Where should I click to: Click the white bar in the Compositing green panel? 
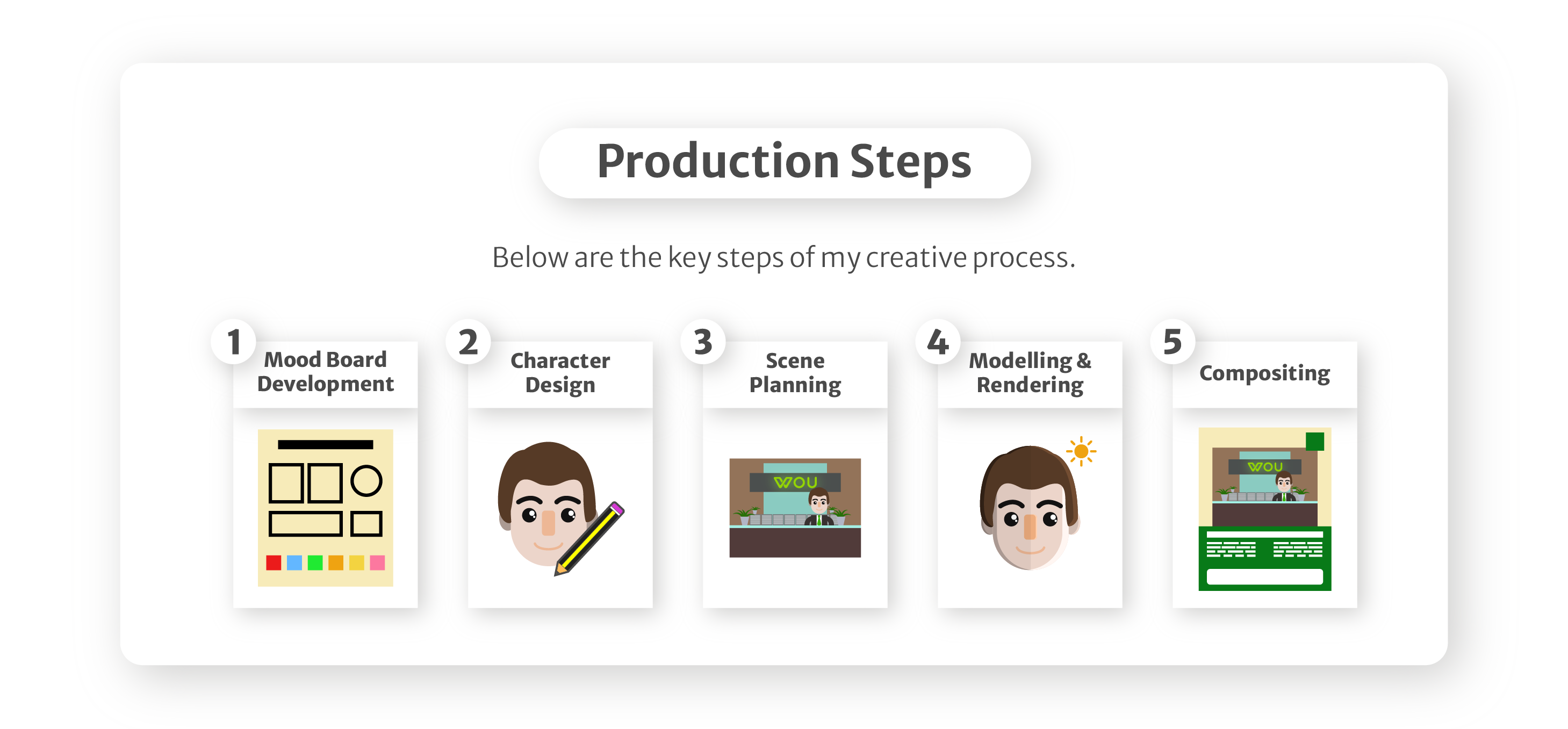pyautogui.click(x=1264, y=576)
